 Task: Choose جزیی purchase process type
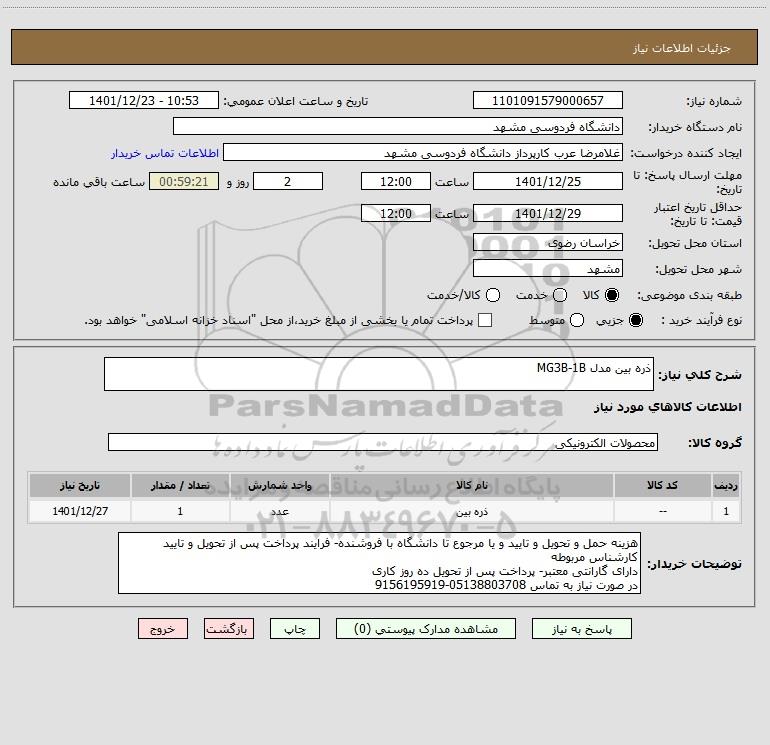pyautogui.click(x=636, y=320)
